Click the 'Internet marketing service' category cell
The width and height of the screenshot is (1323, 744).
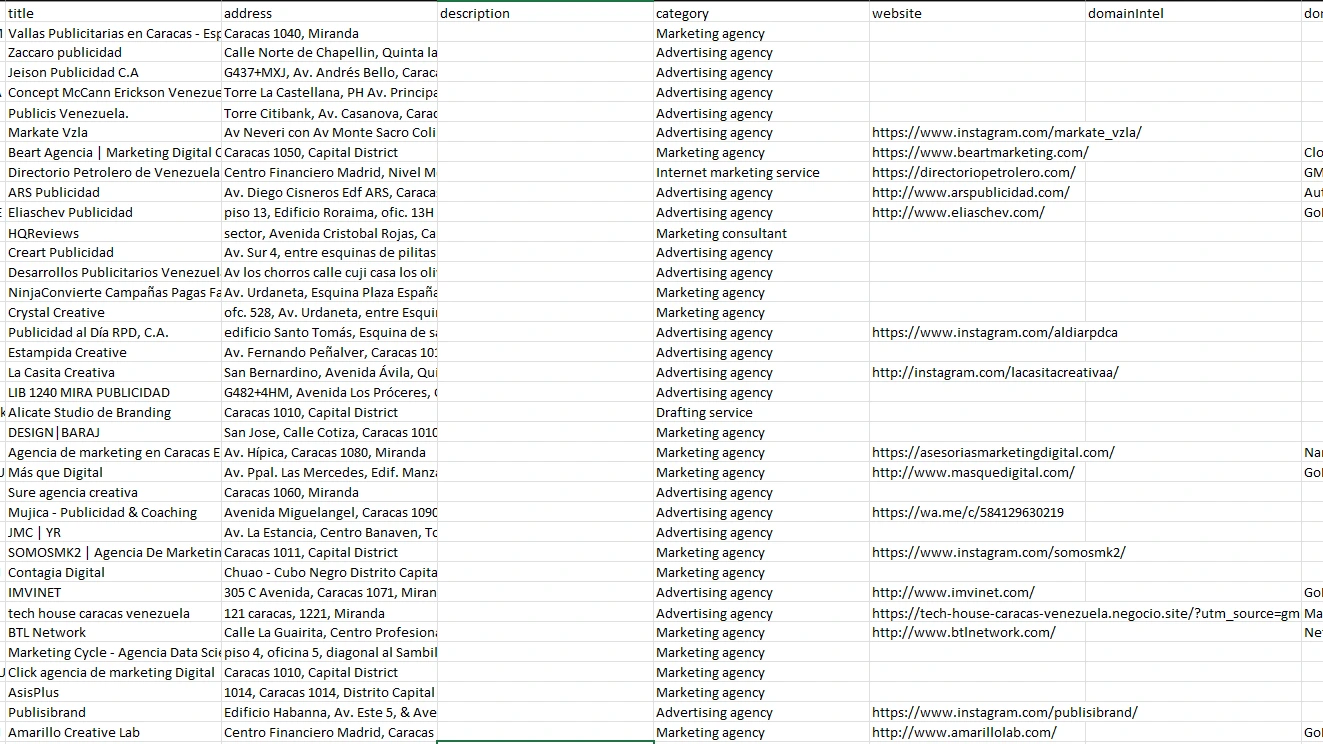(761, 173)
